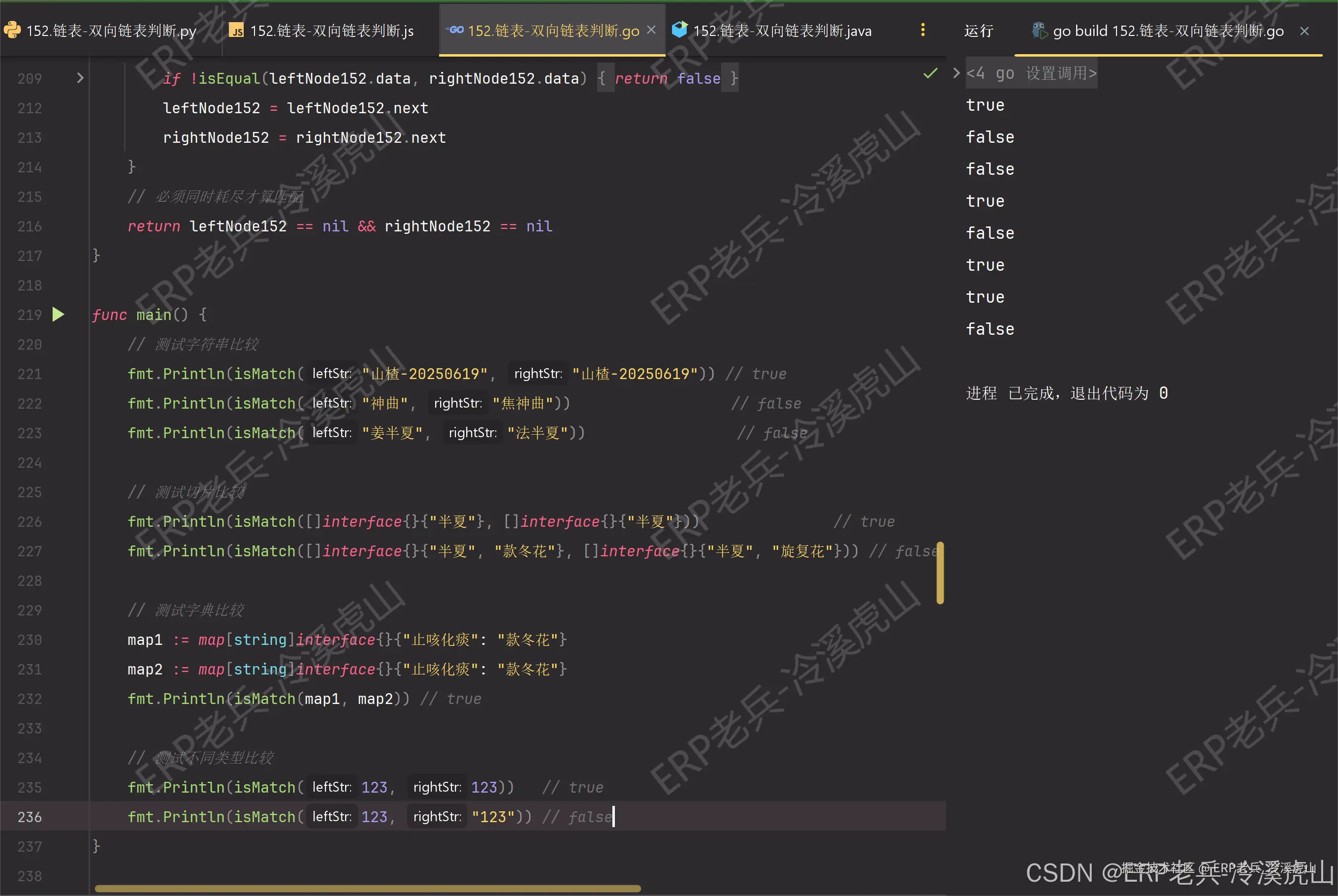
Task: Click the JS file icon on .js tab
Action: pyautogui.click(x=236, y=31)
